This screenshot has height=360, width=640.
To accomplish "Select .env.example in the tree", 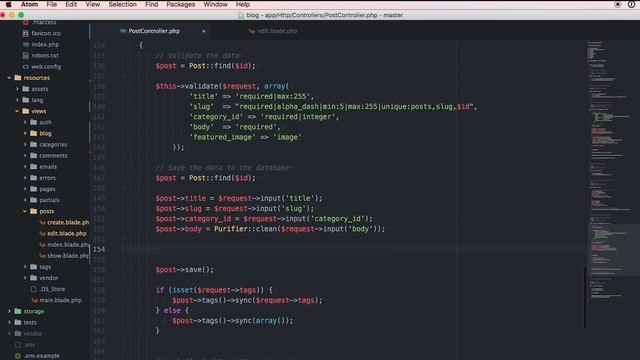I will 41,356.
